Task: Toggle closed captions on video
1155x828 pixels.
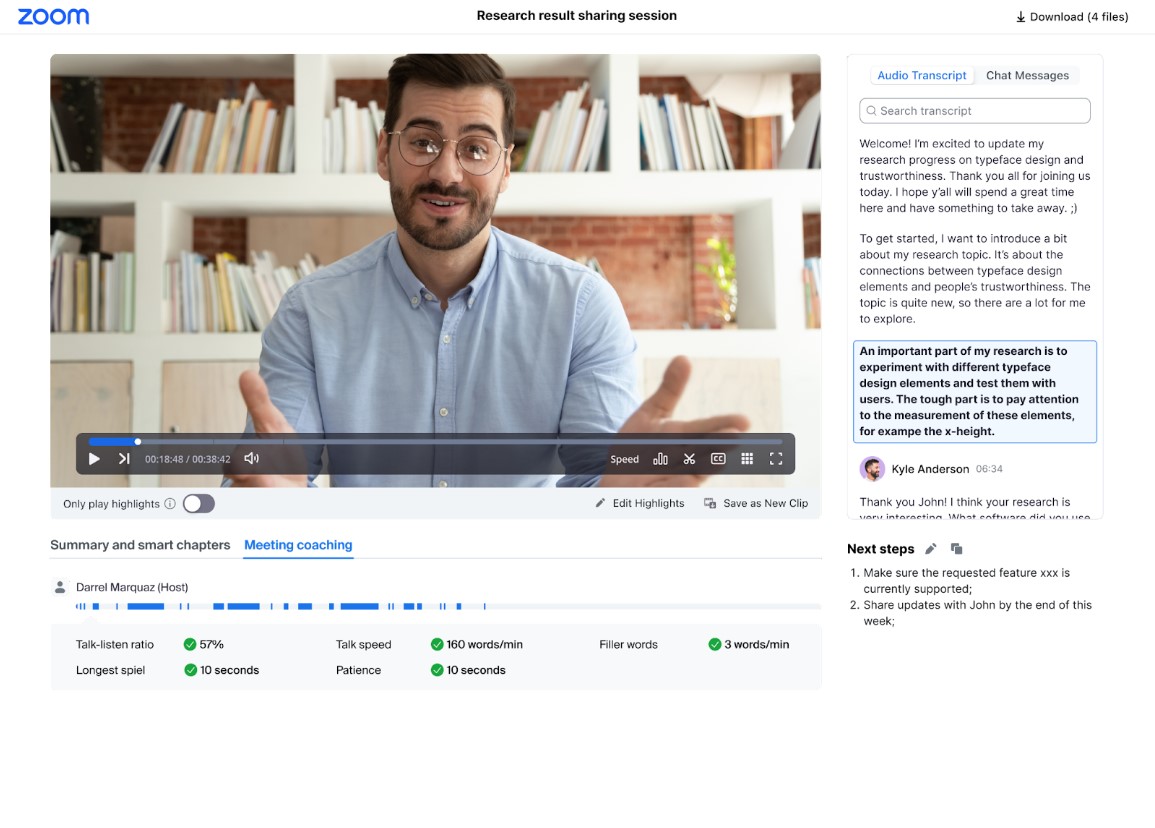Action: click(718, 459)
